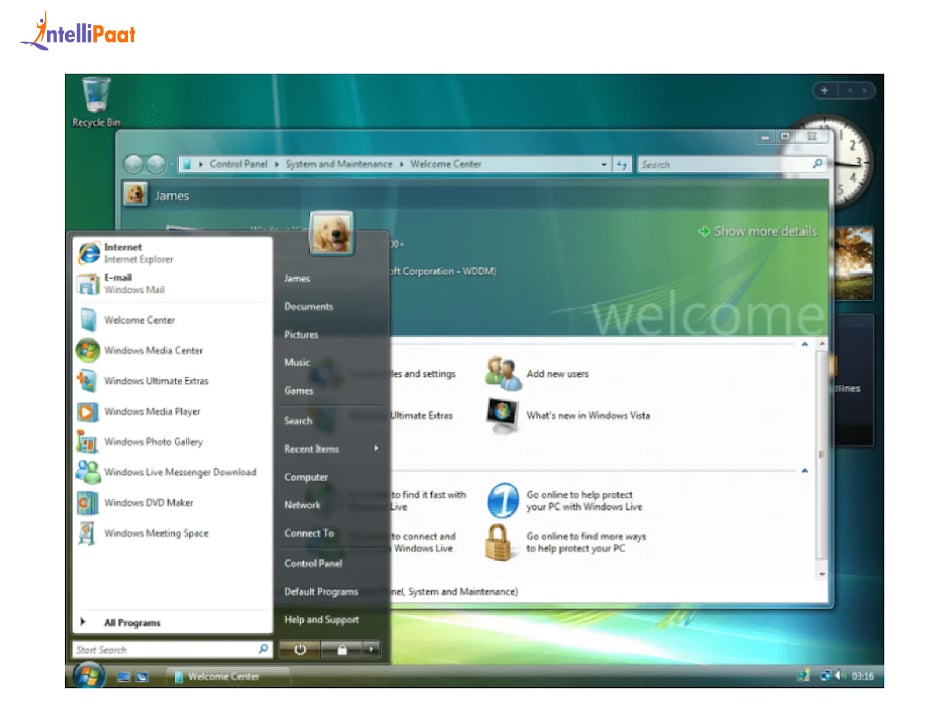Open Control Panel from Start menu

313,563
